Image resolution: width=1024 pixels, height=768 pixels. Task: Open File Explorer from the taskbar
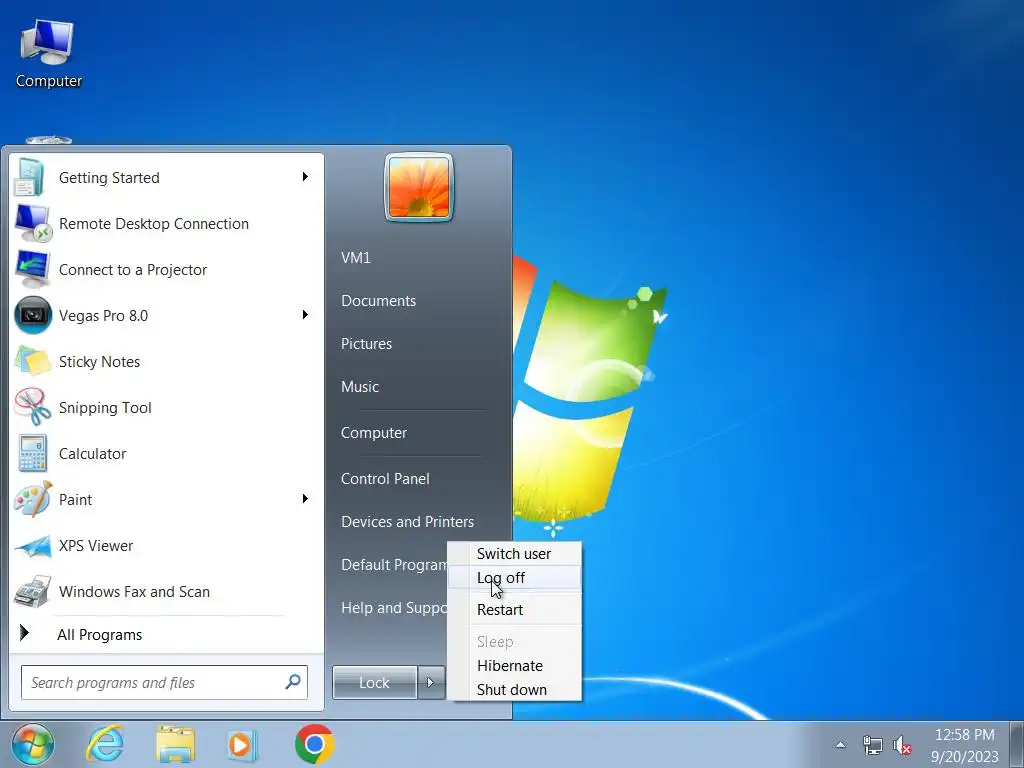tap(176, 744)
